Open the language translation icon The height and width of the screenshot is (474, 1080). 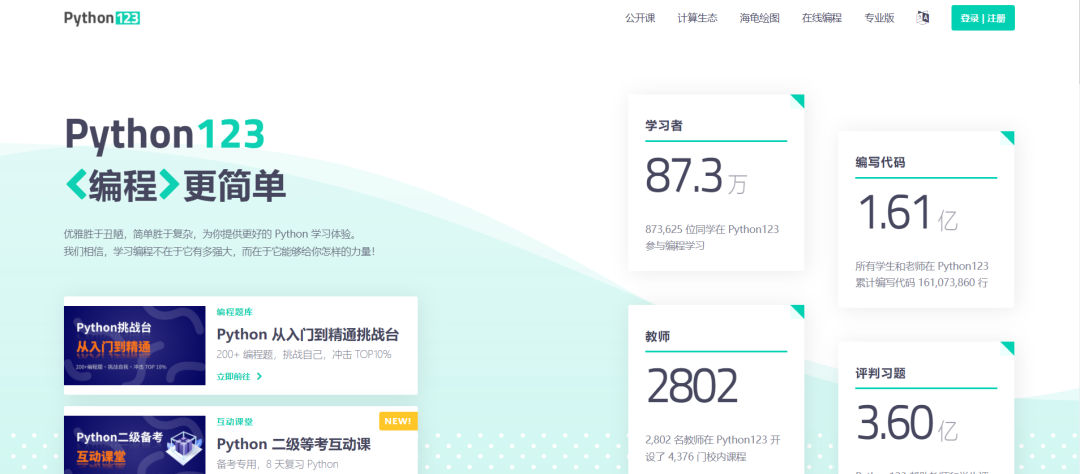click(x=922, y=18)
